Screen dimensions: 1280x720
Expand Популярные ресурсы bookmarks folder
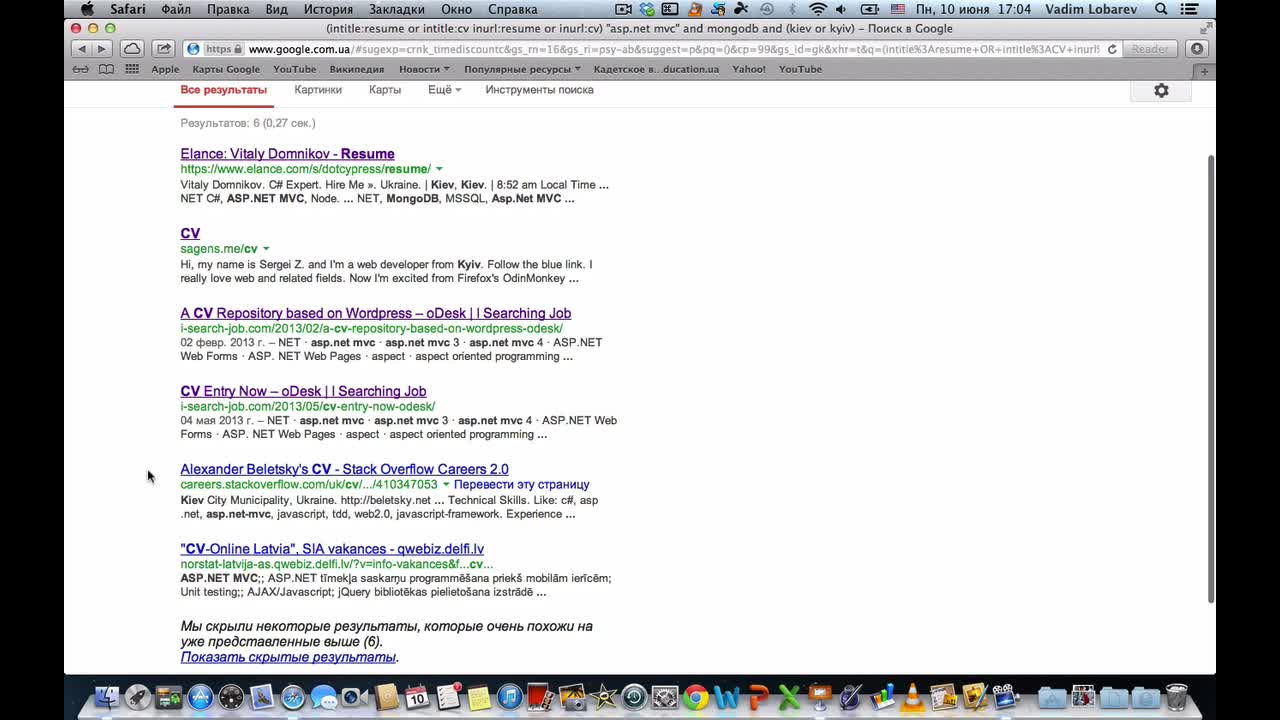522,69
